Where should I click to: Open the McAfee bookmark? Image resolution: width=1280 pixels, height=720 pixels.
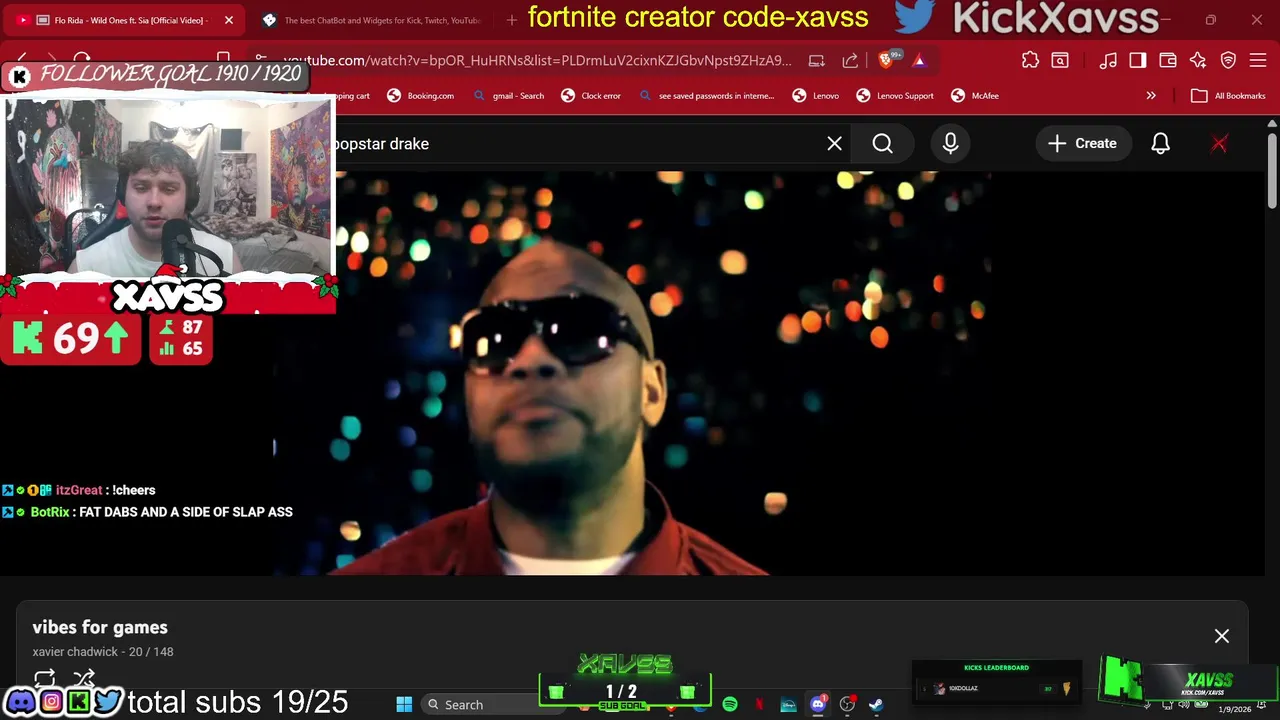tap(975, 96)
